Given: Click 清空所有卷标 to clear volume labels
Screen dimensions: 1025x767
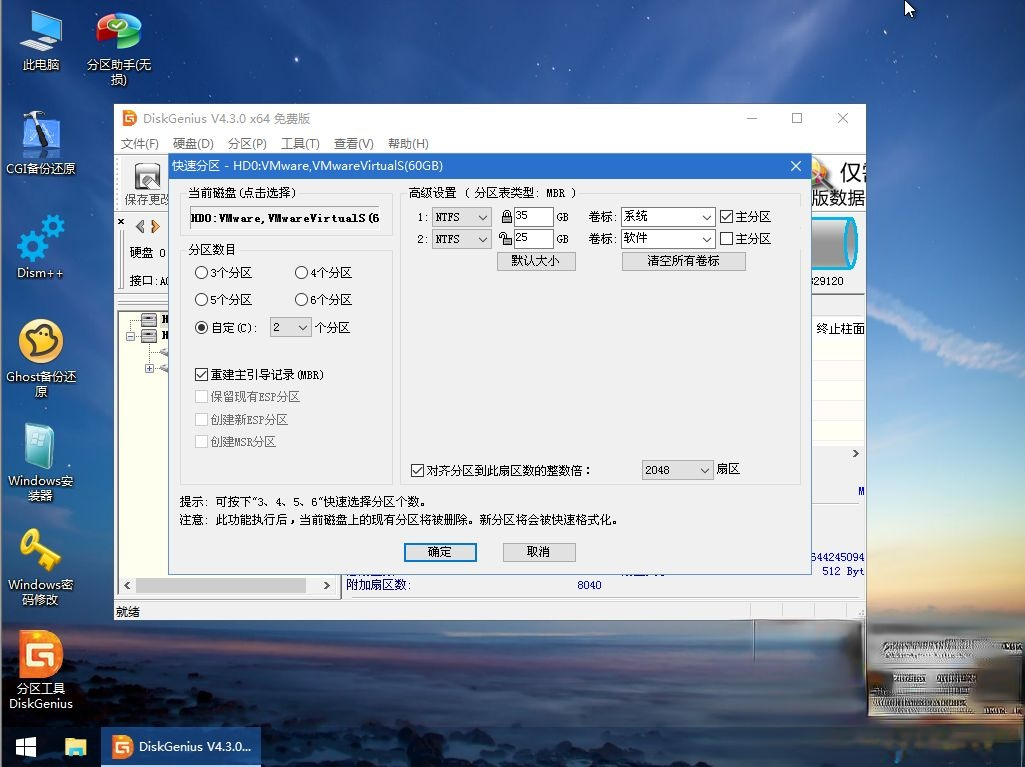Looking at the screenshot, I should 683,260.
